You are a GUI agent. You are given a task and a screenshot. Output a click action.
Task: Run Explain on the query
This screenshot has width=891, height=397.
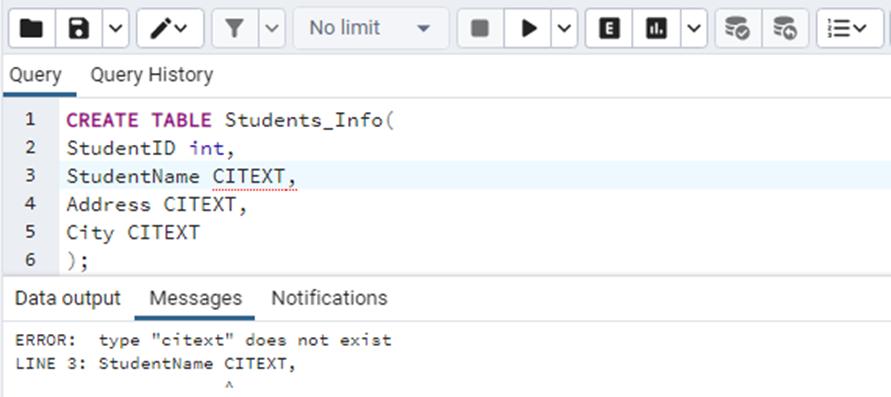609,28
